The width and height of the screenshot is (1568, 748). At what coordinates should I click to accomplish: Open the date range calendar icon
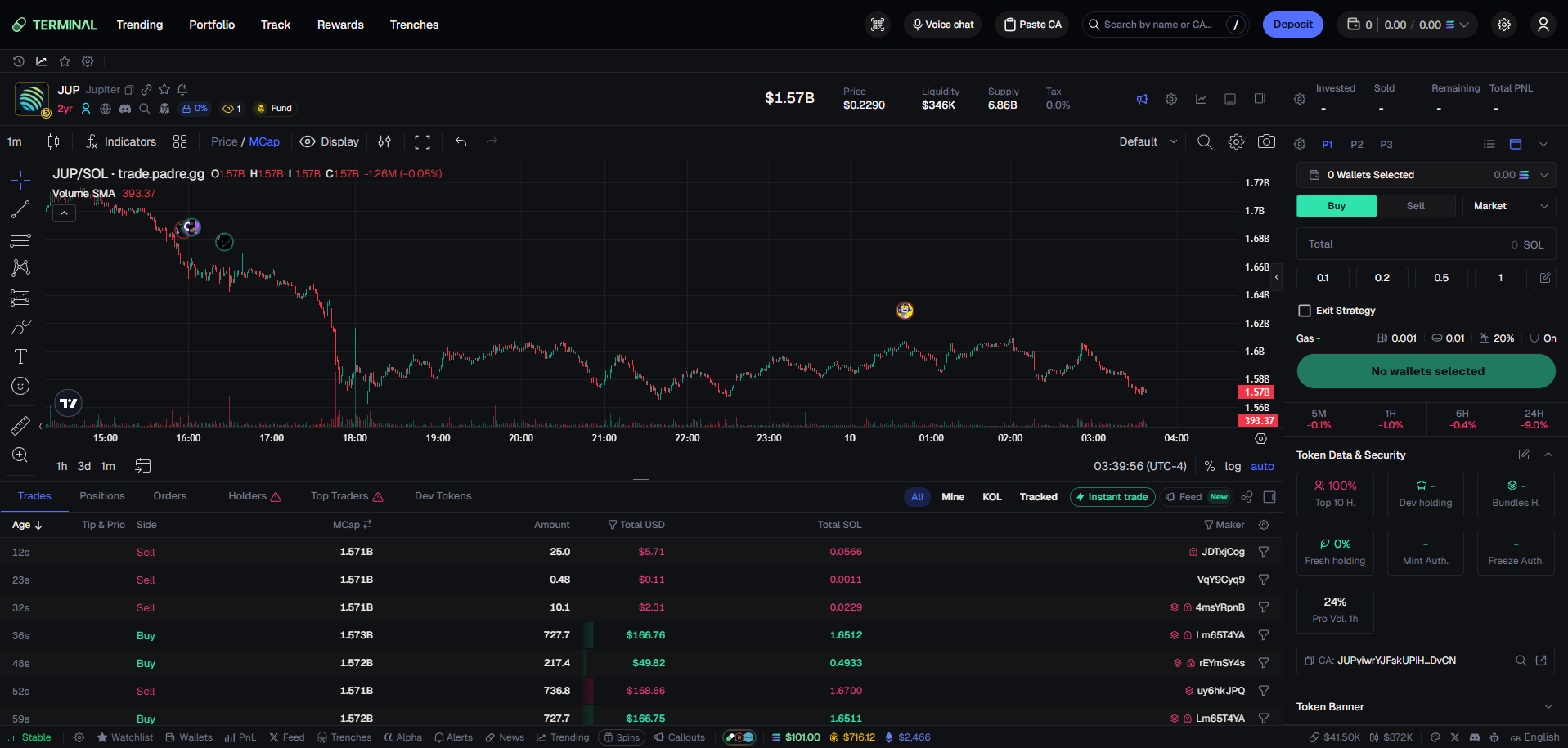142,466
